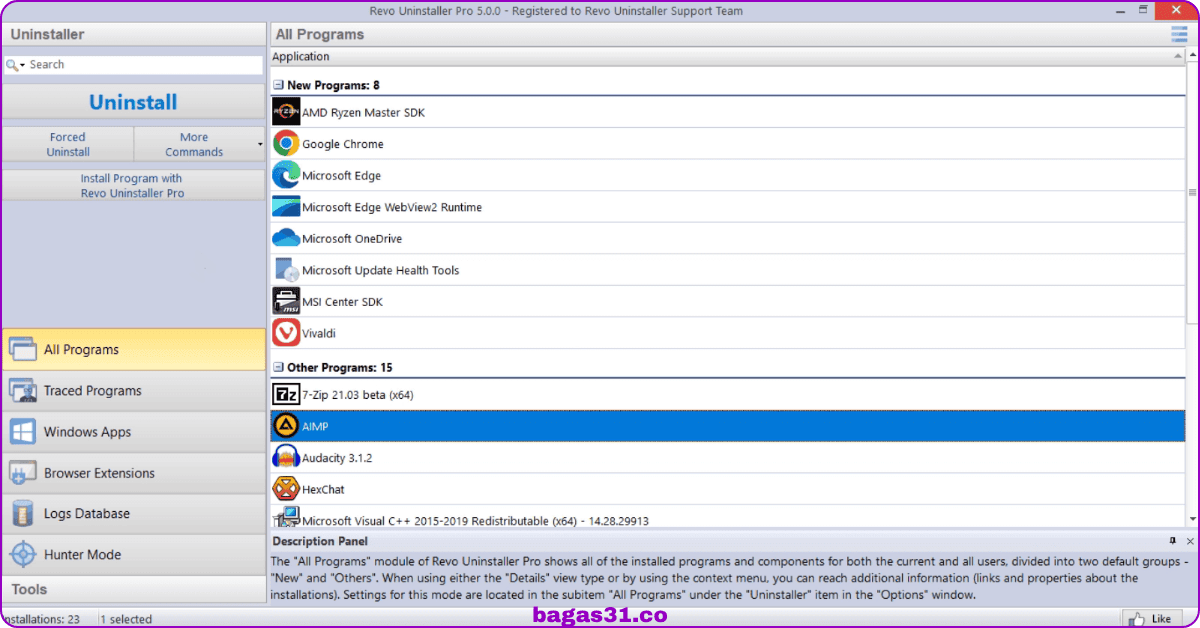
Task: Select the 7-Zip 21.03 beta (x64) entry
Action: click(x=358, y=395)
